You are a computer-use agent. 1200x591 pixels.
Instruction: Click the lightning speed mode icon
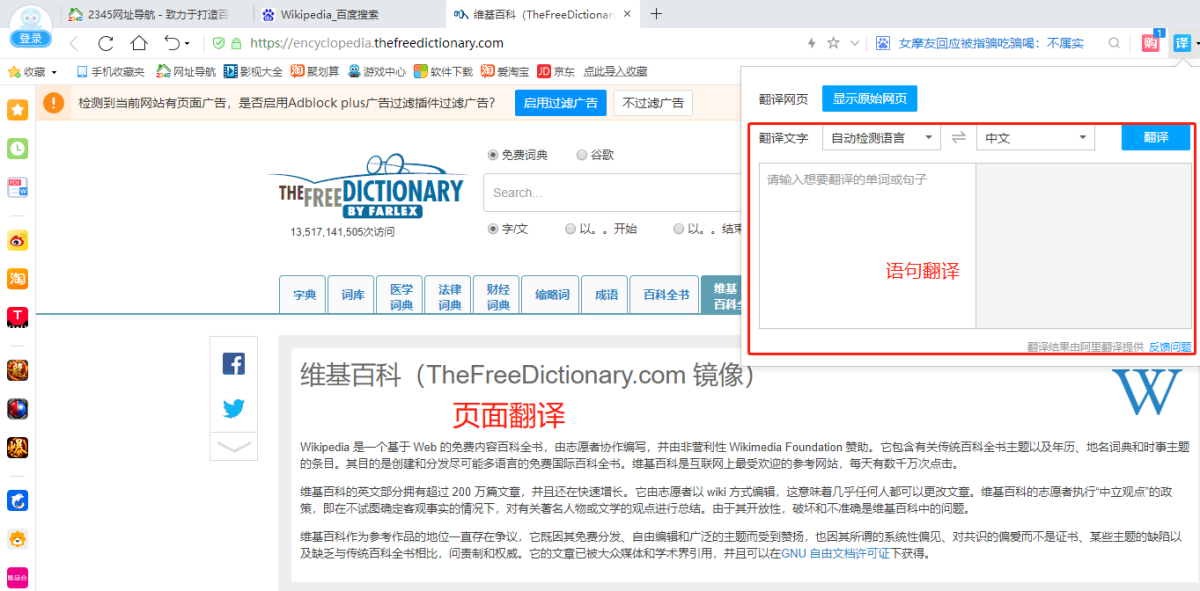[x=812, y=43]
